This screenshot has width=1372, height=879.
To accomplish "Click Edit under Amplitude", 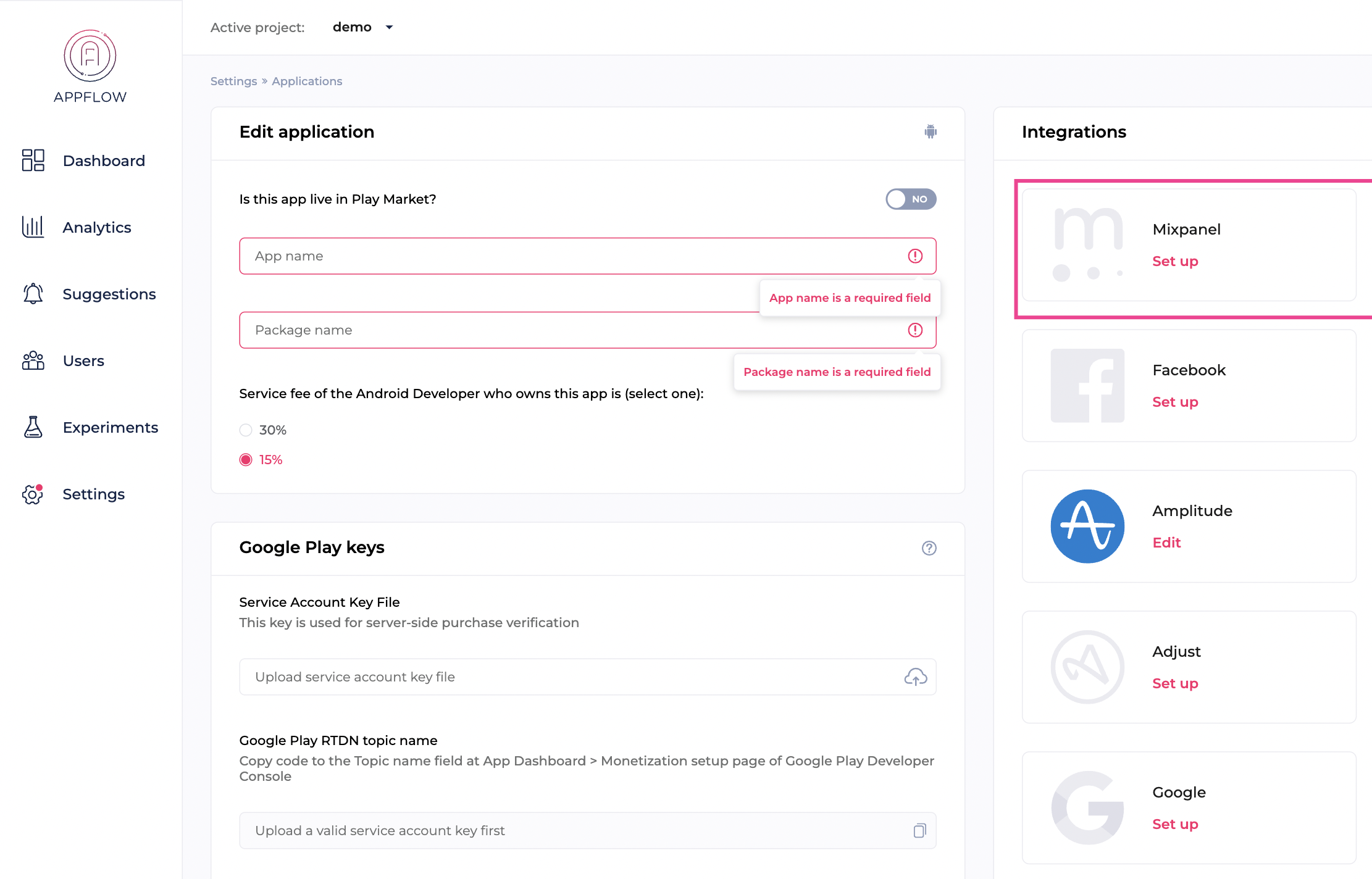I will [x=1166, y=543].
